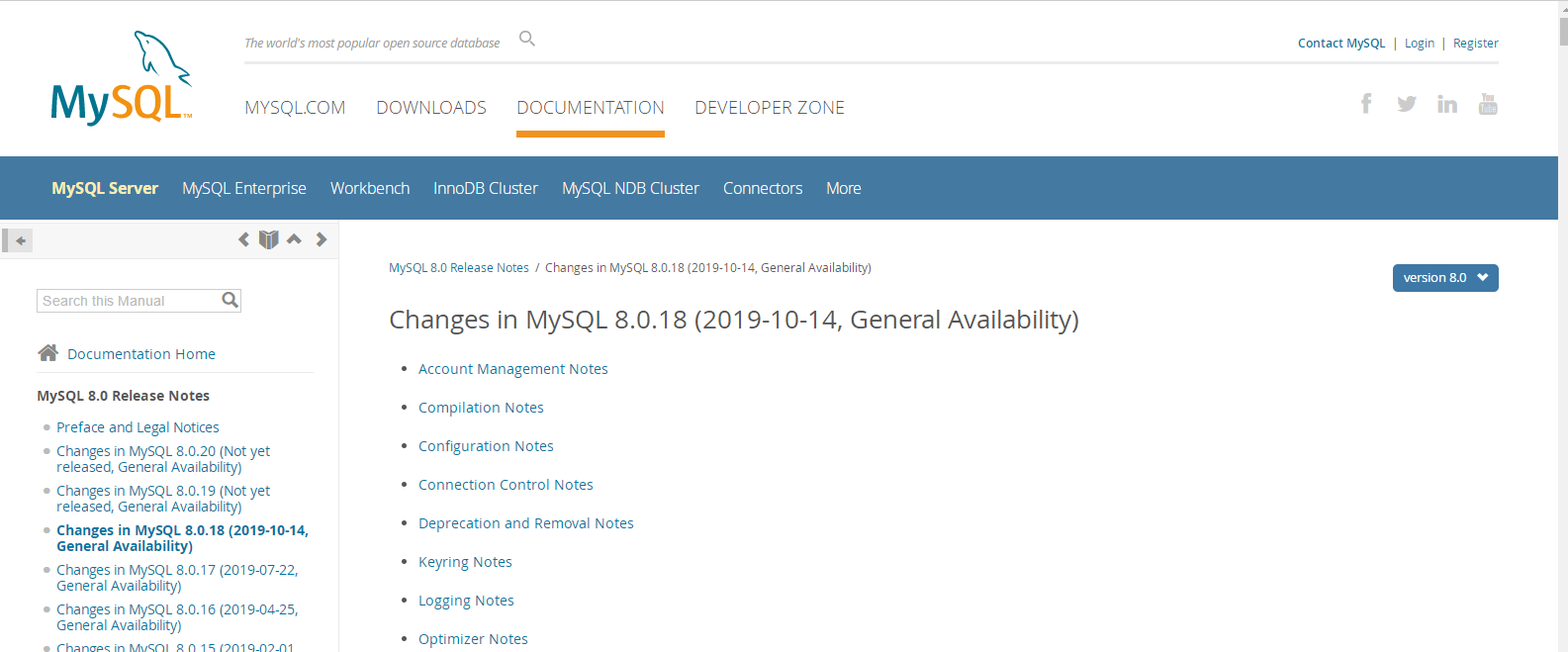Open MySQL NDB Cluster in the navigation bar
Viewport: 1568px width, 652px height.
coord(630,188)
